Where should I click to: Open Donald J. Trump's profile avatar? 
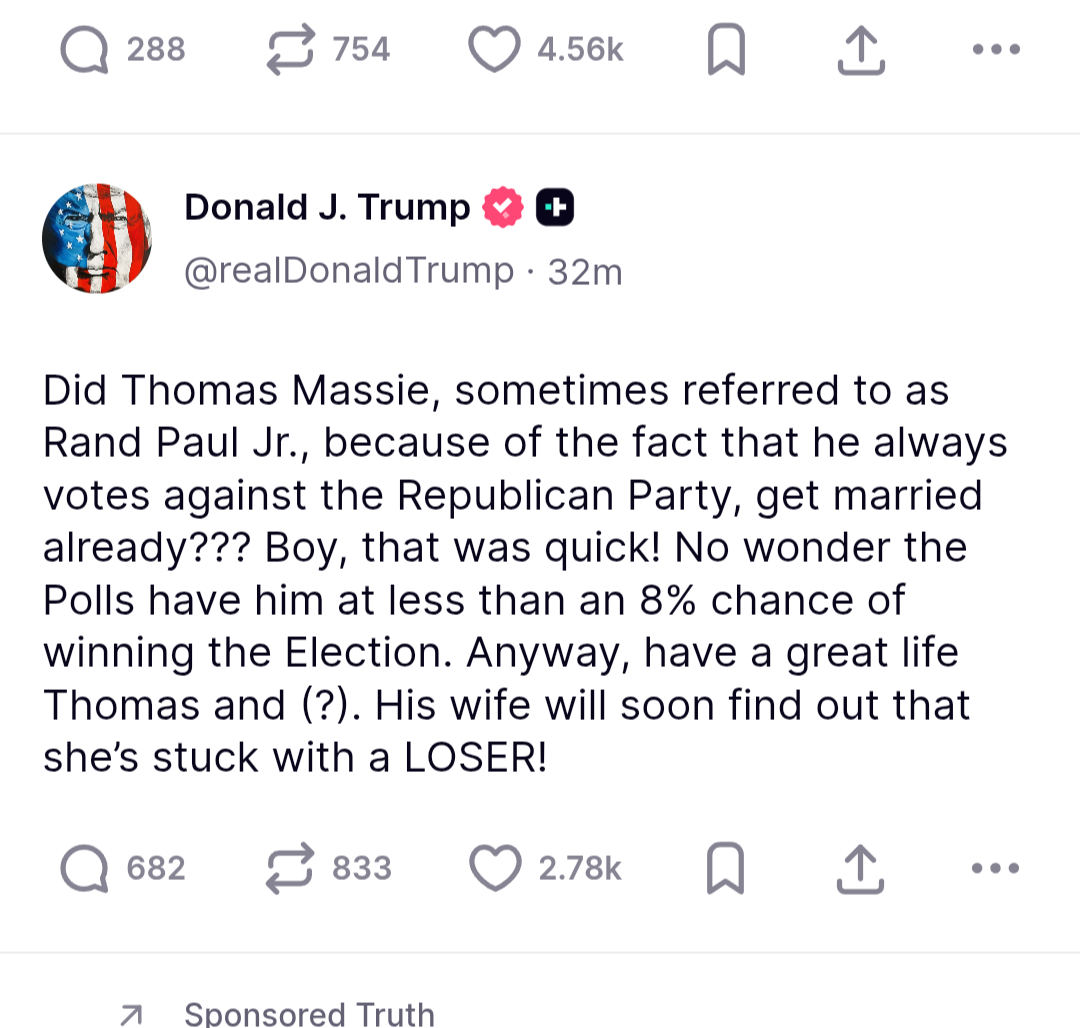(96, 238)
